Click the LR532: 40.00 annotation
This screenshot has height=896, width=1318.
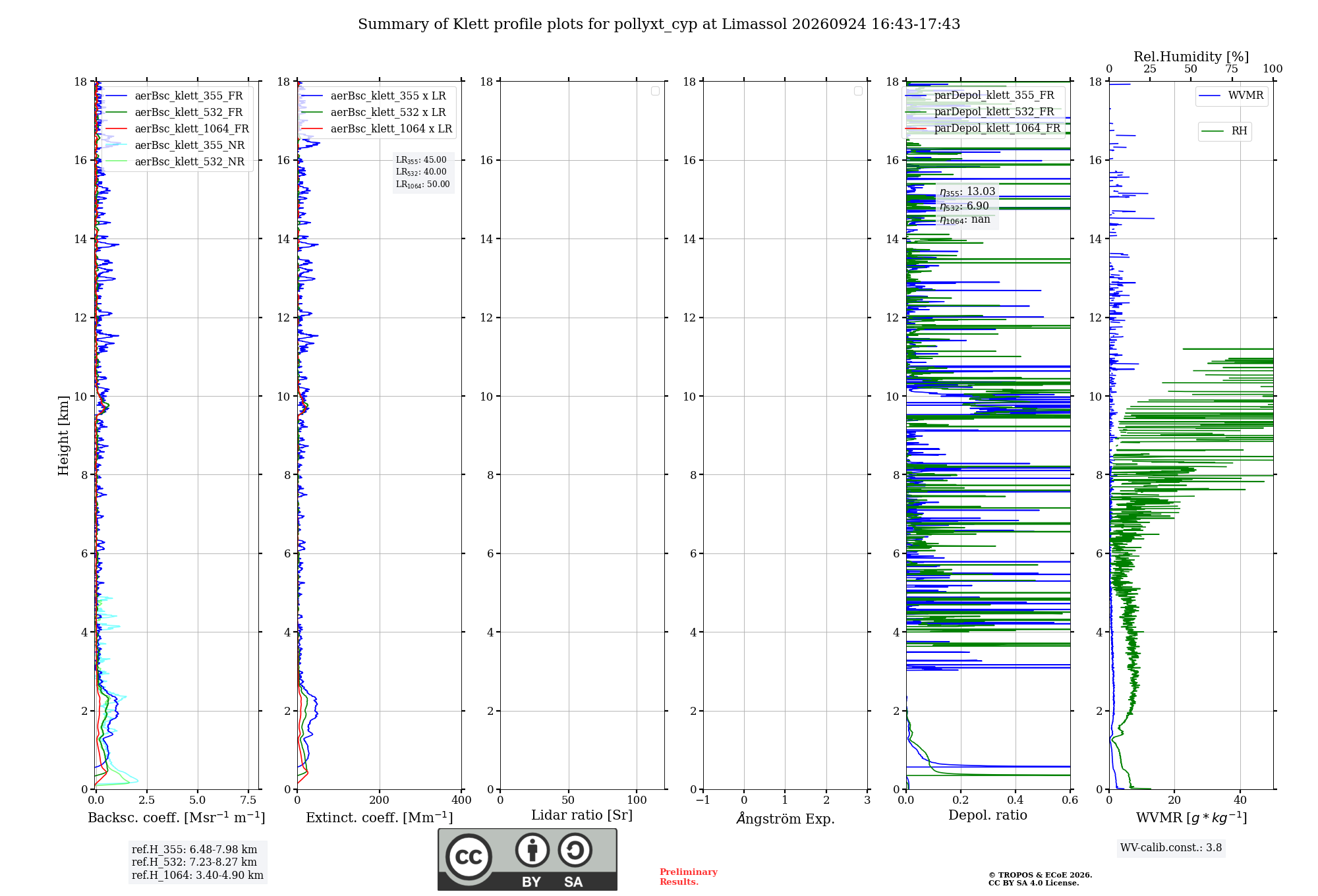421,172
